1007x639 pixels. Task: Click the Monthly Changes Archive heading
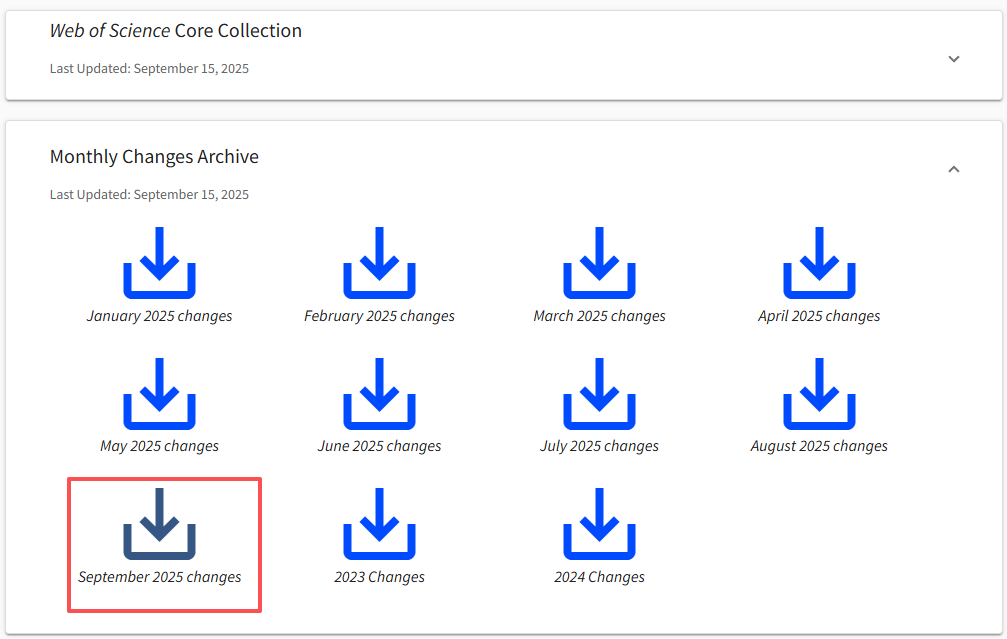(x=154, y=157)
